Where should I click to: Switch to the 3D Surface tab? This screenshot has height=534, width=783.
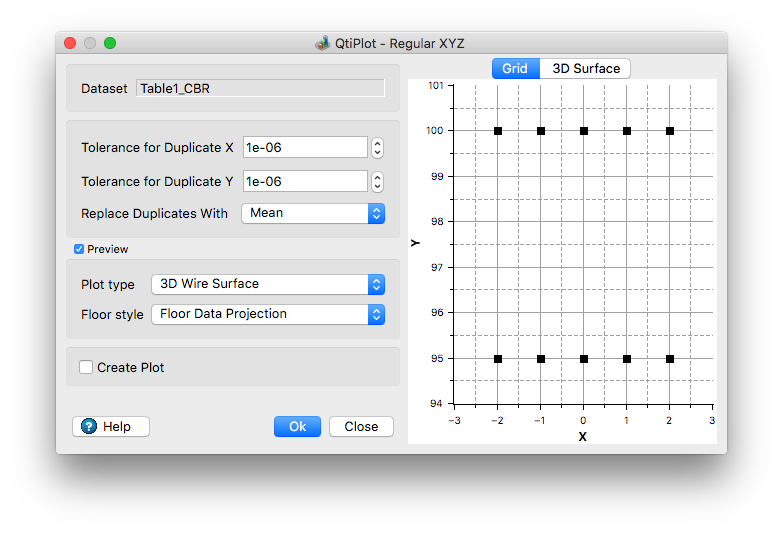(586, 68)
